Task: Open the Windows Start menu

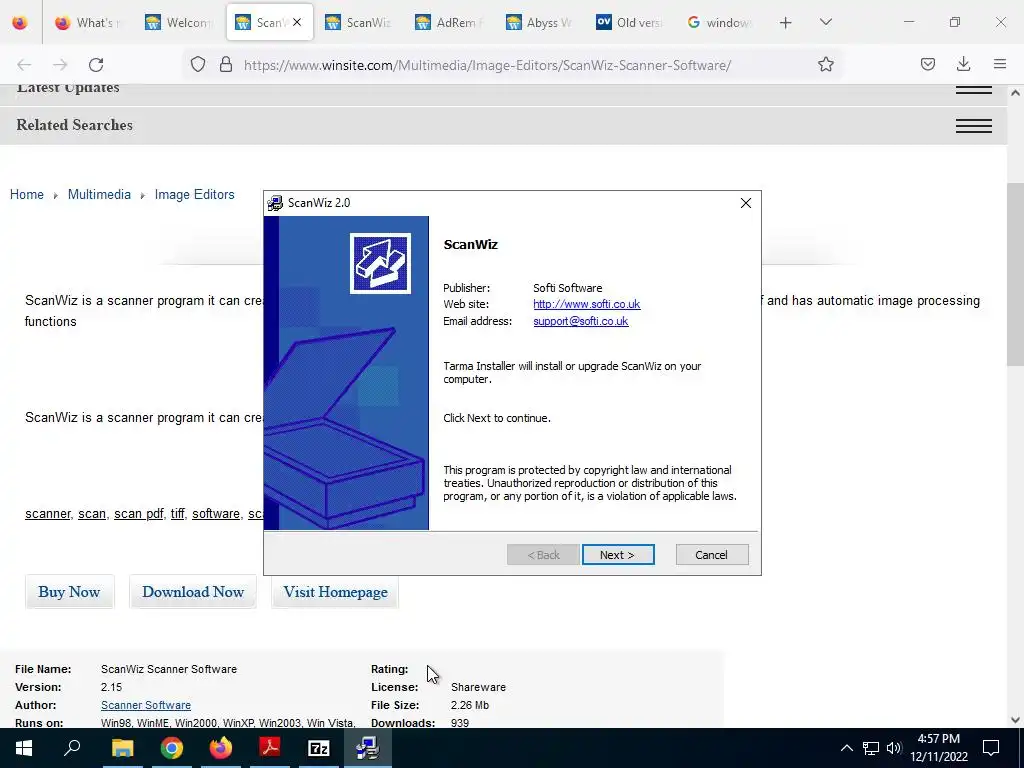Action: (24, 748)
